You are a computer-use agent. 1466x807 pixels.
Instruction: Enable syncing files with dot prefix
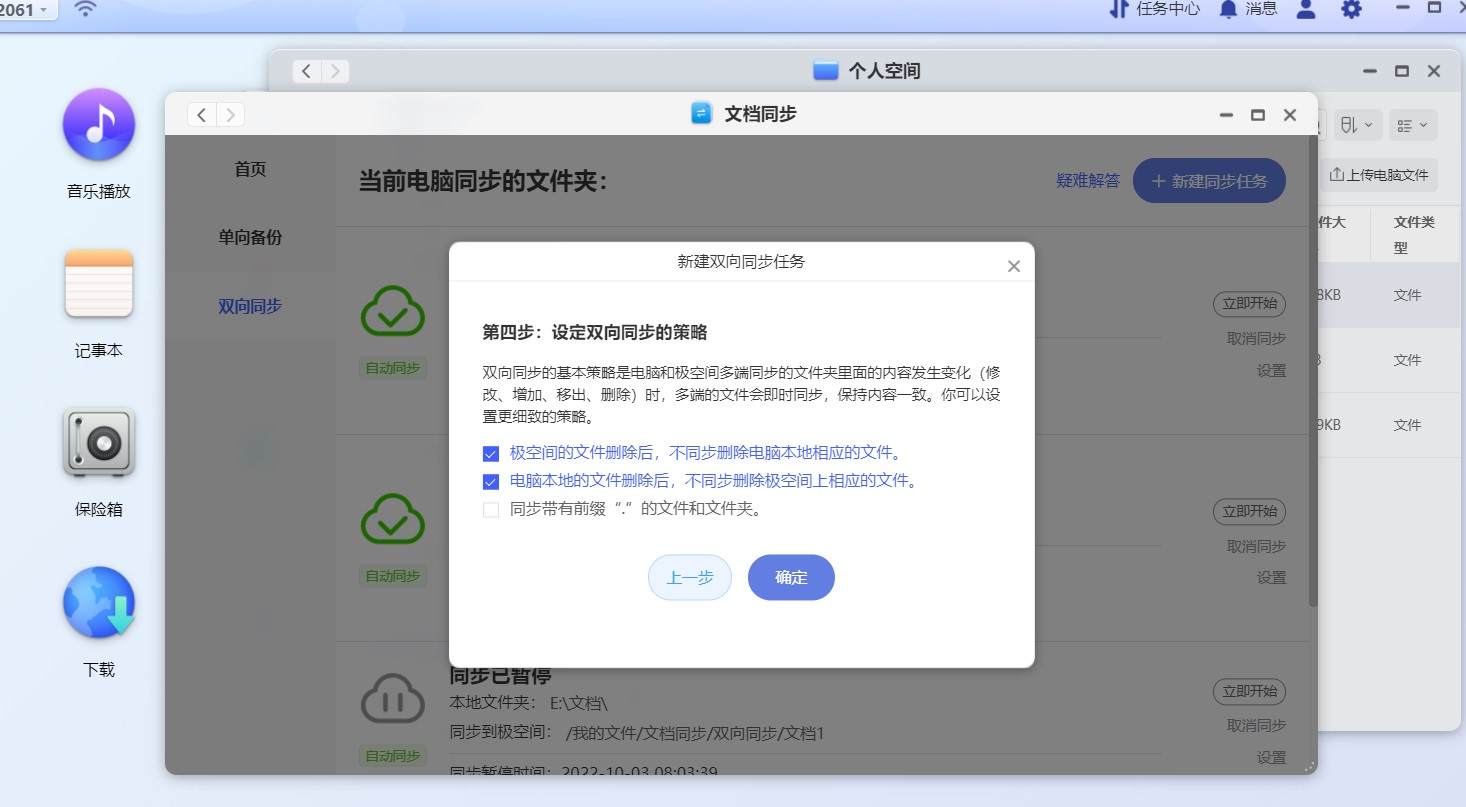point(490,509)
